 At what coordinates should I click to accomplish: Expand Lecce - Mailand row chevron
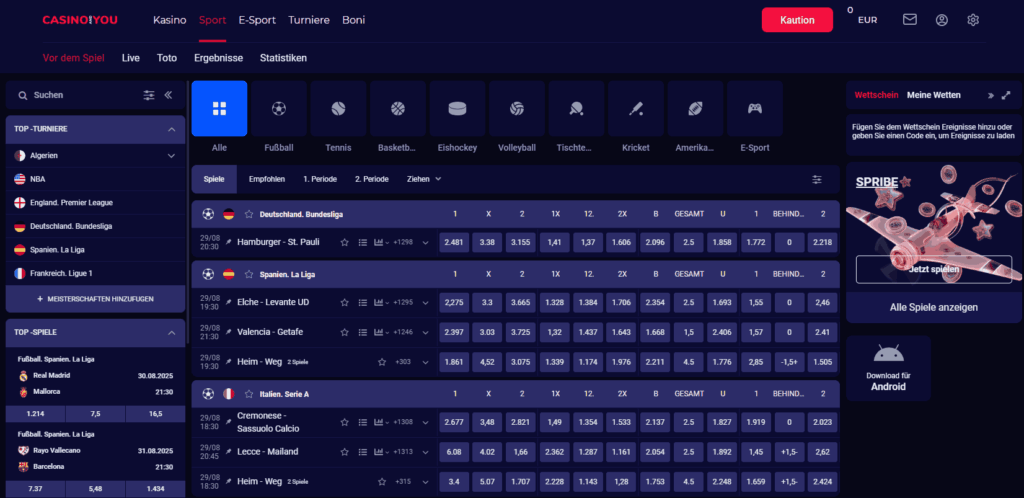point(425,452)
